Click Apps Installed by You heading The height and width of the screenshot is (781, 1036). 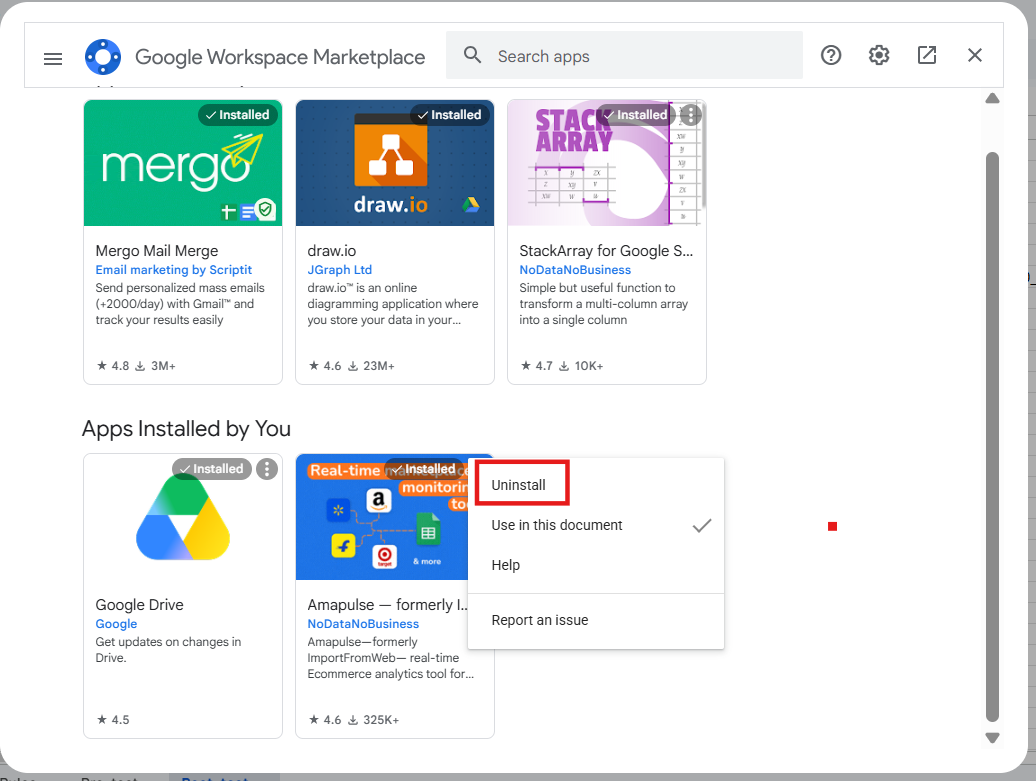186,429
